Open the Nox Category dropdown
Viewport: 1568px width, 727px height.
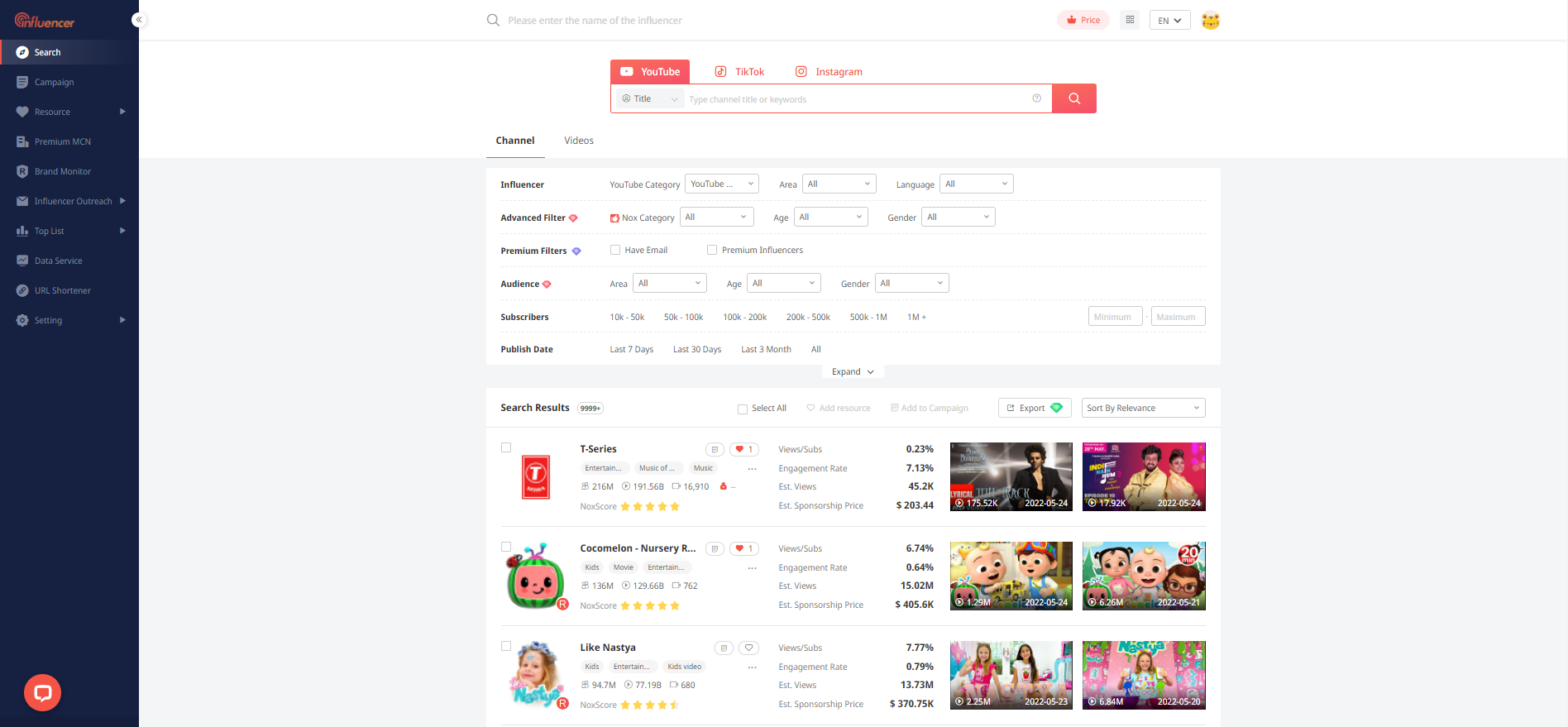click(717, 217)
